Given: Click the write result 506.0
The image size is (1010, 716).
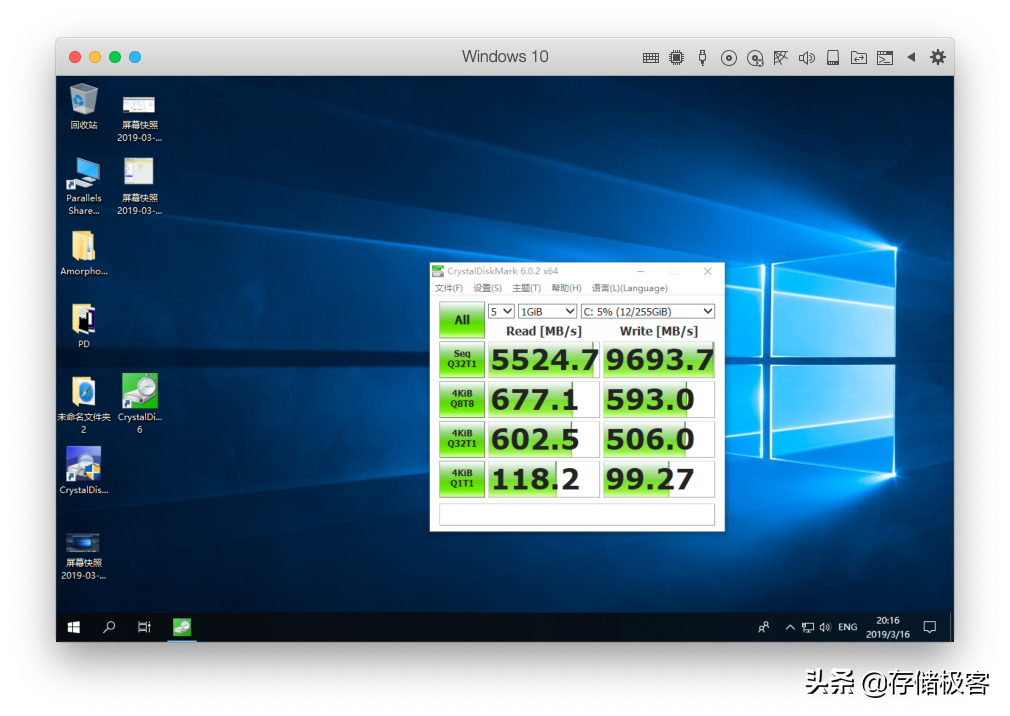Looking at the screenshot, I should (659, 440).
